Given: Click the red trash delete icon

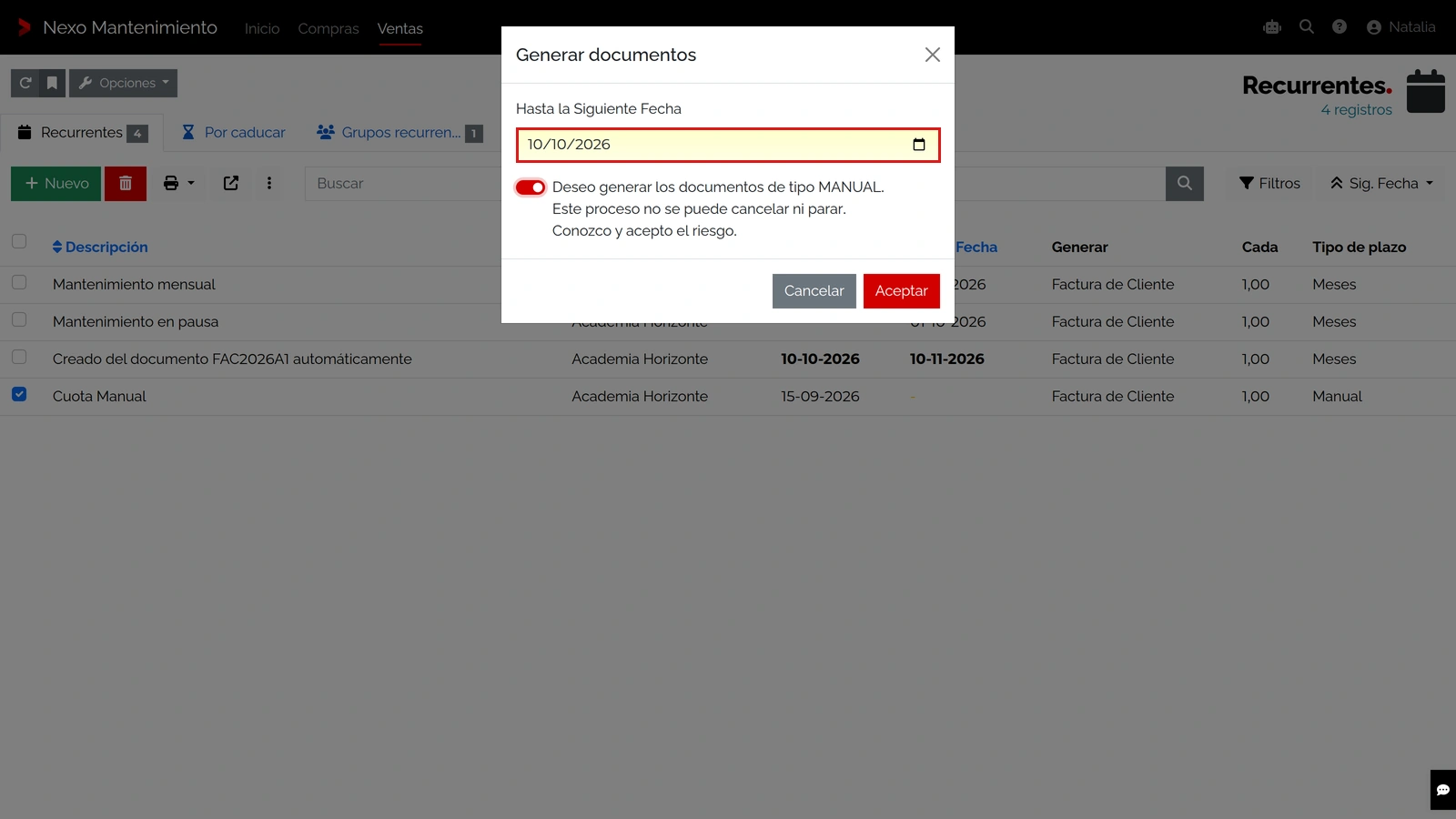Looking at the screenshot, I should [126, 184].
